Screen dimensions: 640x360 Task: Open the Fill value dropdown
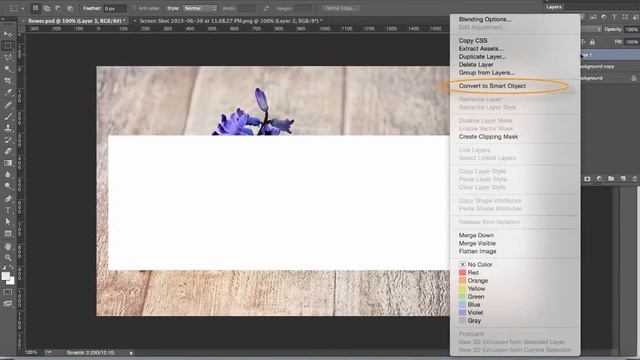pyautogui.click(x=631, y=42)
